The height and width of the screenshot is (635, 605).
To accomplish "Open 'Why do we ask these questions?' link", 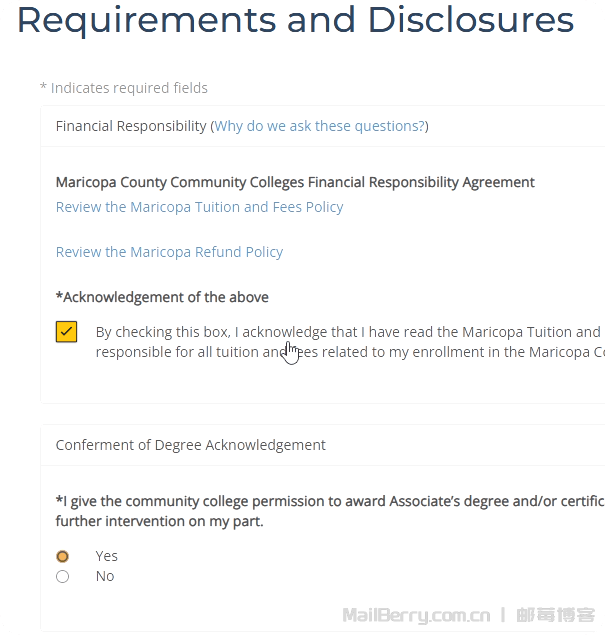I will click(x=320, y=126).
